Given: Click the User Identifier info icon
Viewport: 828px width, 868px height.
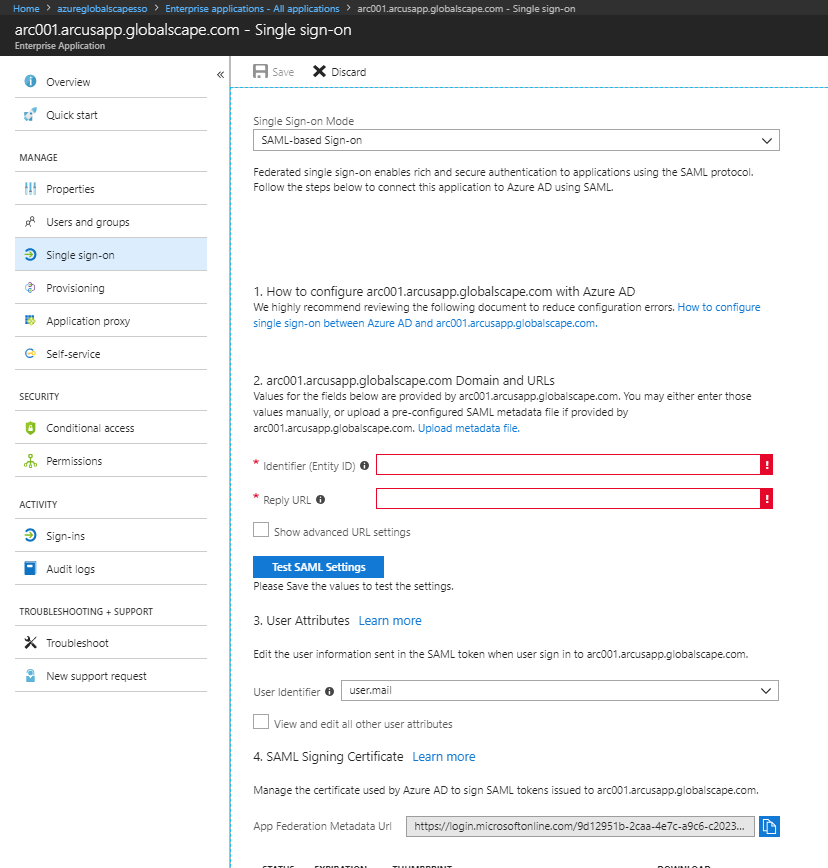Looking at the screenshot, I should (x=329, y=691).
